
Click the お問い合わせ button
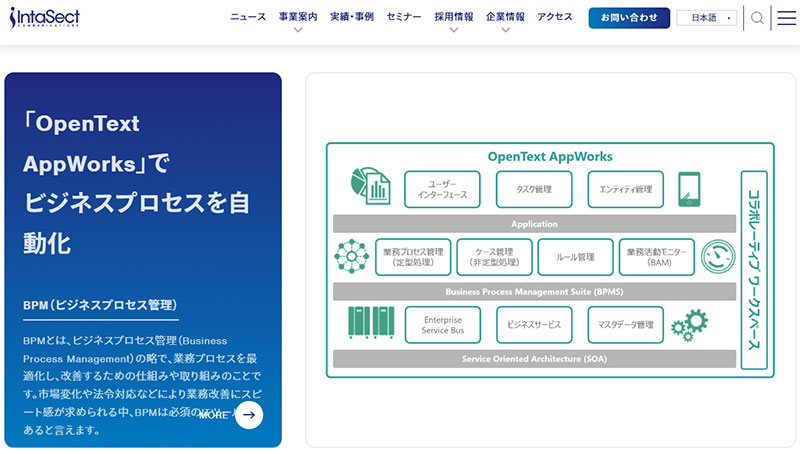pyautogui.click(x=629, y=18)
